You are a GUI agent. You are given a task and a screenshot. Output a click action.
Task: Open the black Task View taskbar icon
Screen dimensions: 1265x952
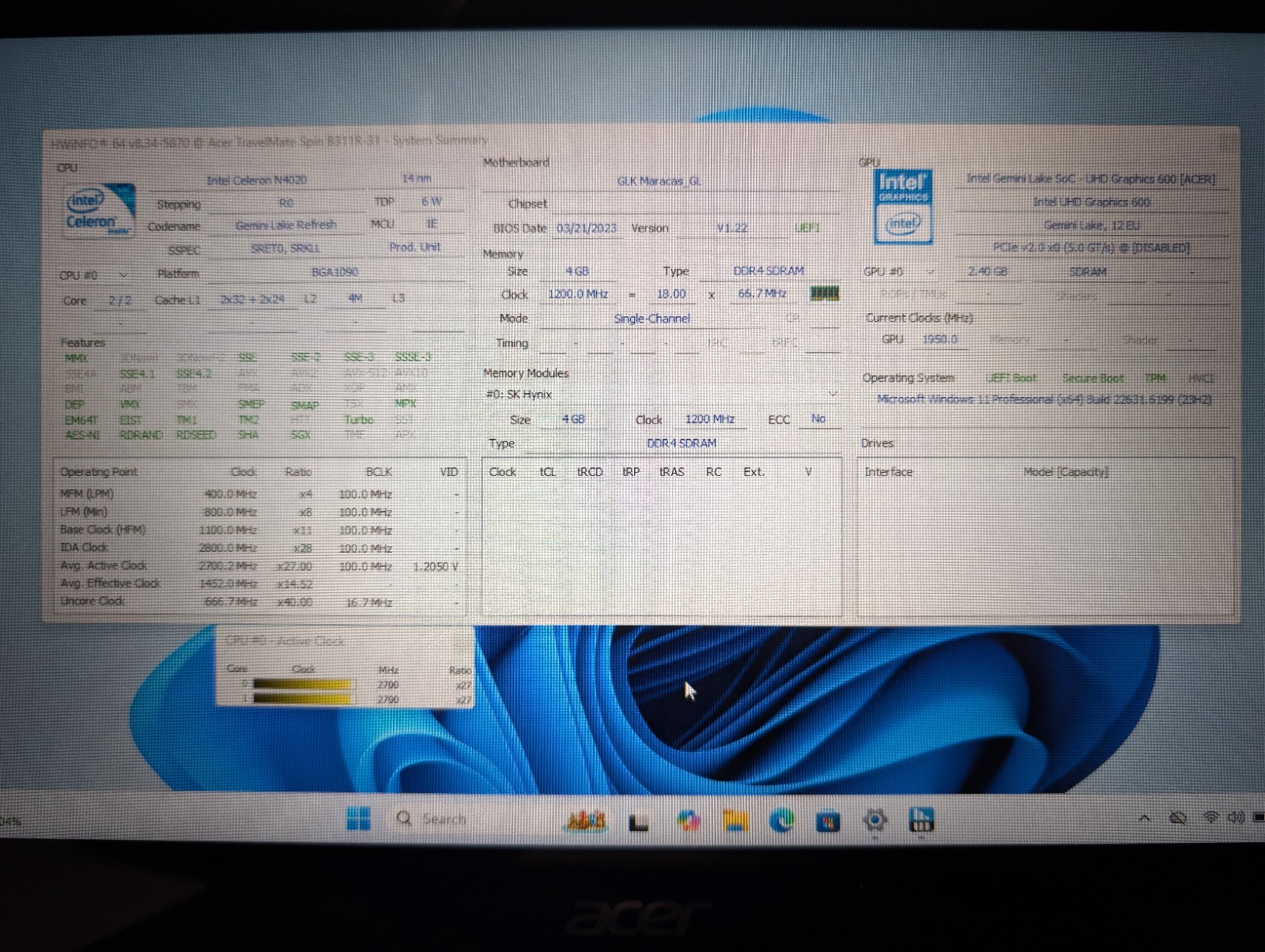tap(638, 822)
